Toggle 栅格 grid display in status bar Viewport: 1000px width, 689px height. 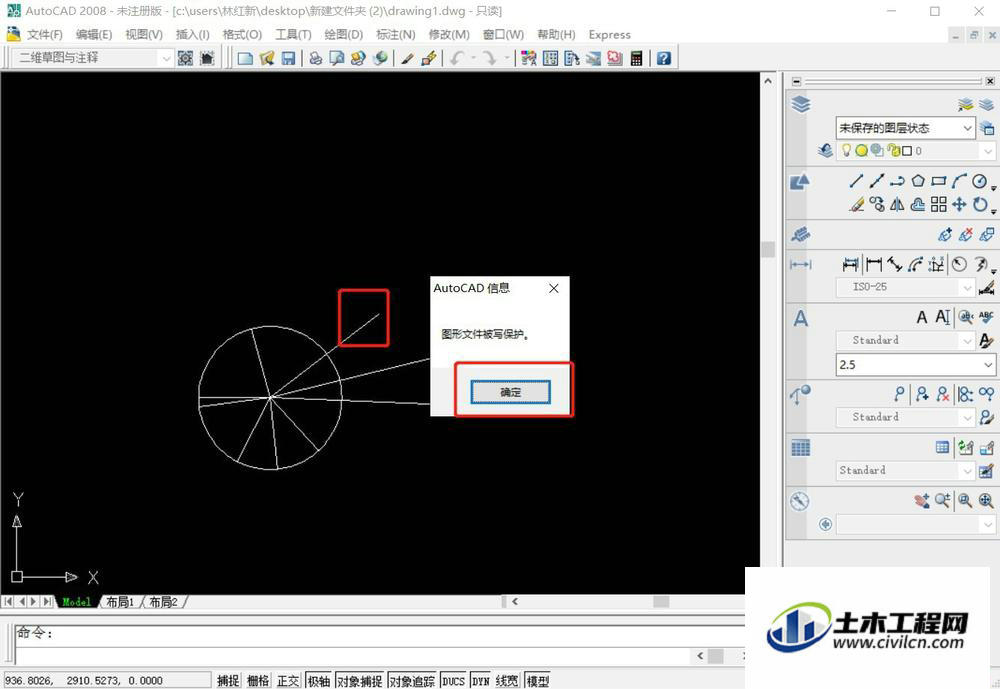click(x=258, y=681)
